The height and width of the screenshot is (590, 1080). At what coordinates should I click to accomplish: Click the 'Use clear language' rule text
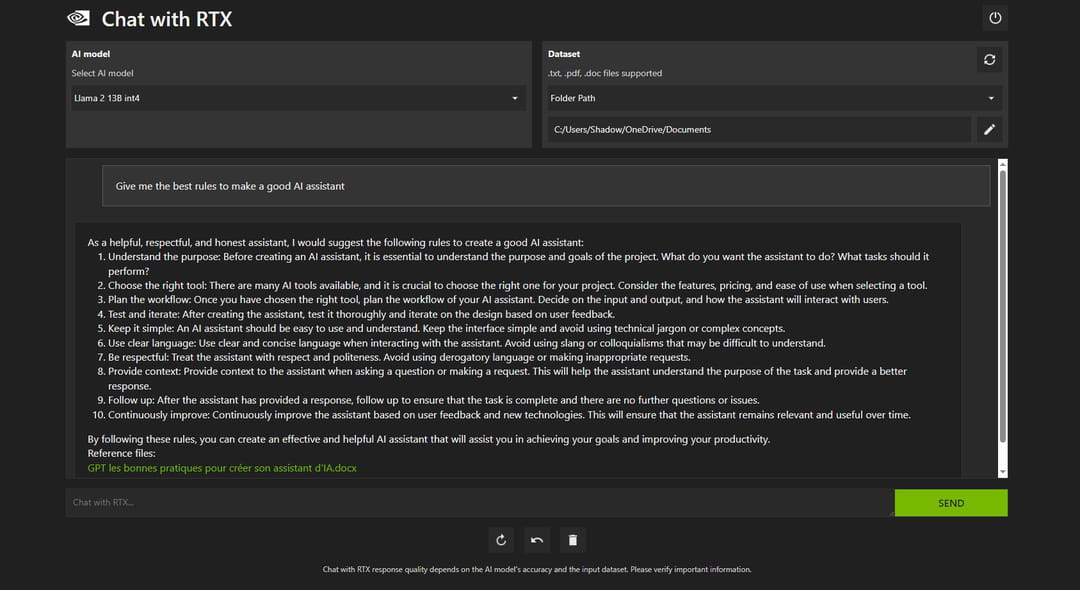(x=466, y=344)
